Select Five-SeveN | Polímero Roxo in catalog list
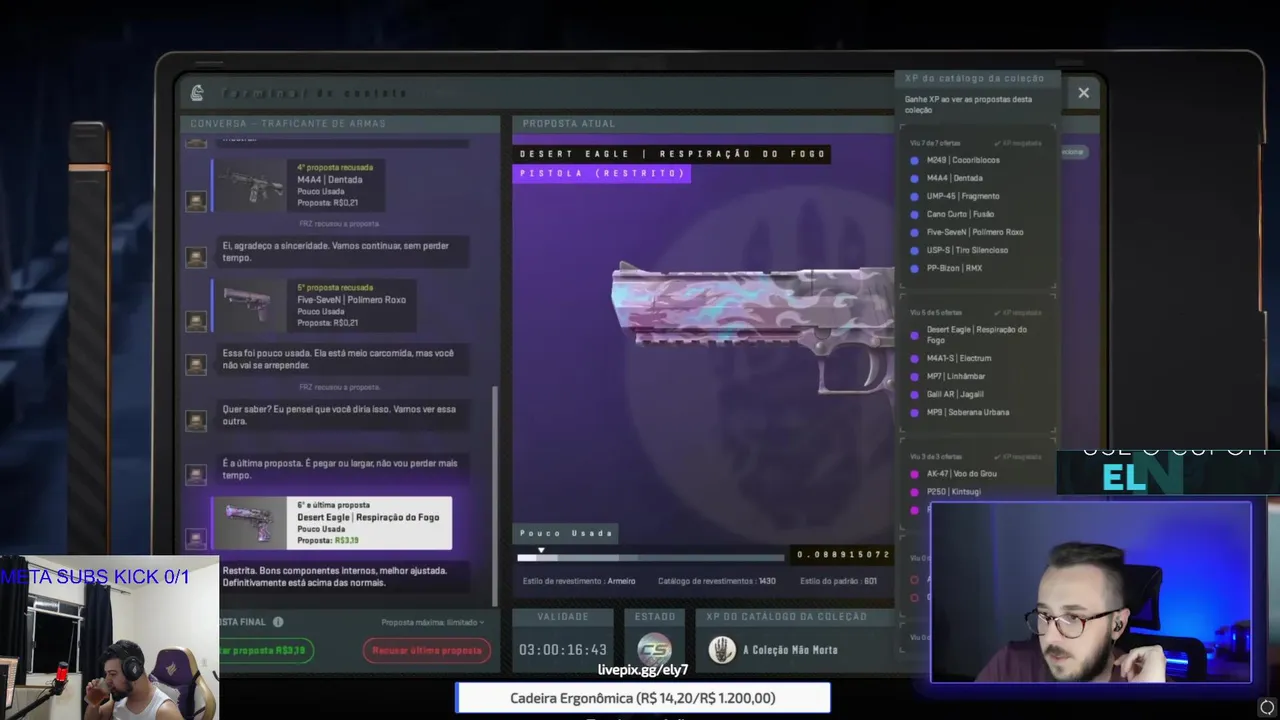Image resolution: width=1280 pixels, height=720 pixels. [x=966, y=232]
